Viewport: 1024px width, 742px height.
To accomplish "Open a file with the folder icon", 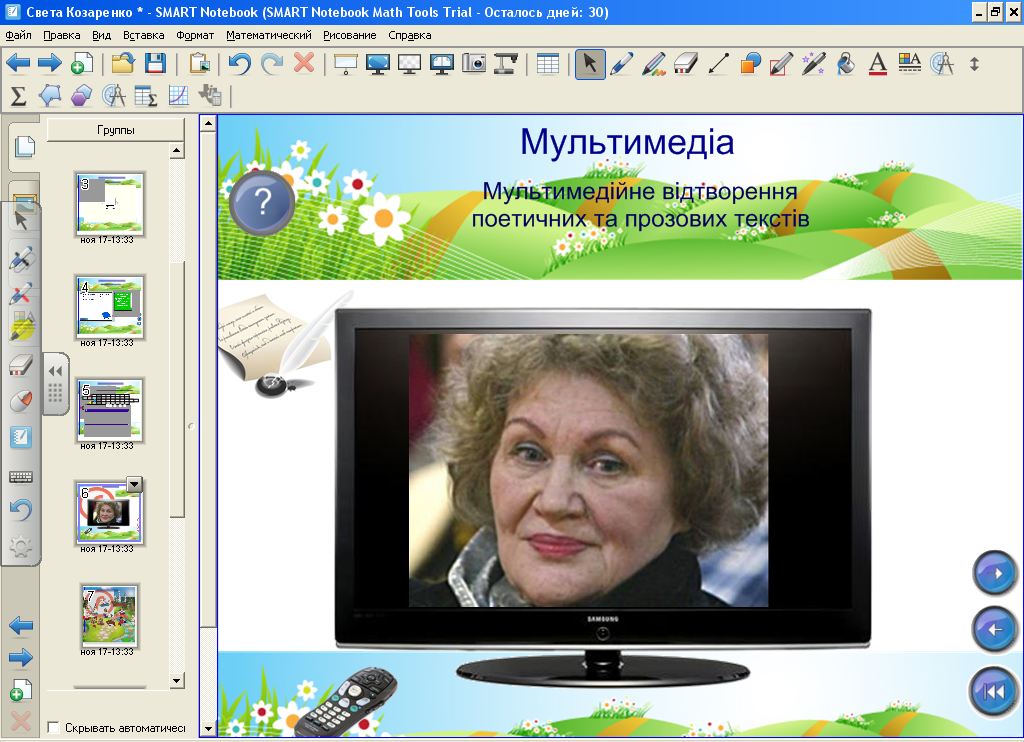I will (x=123, y=64).
